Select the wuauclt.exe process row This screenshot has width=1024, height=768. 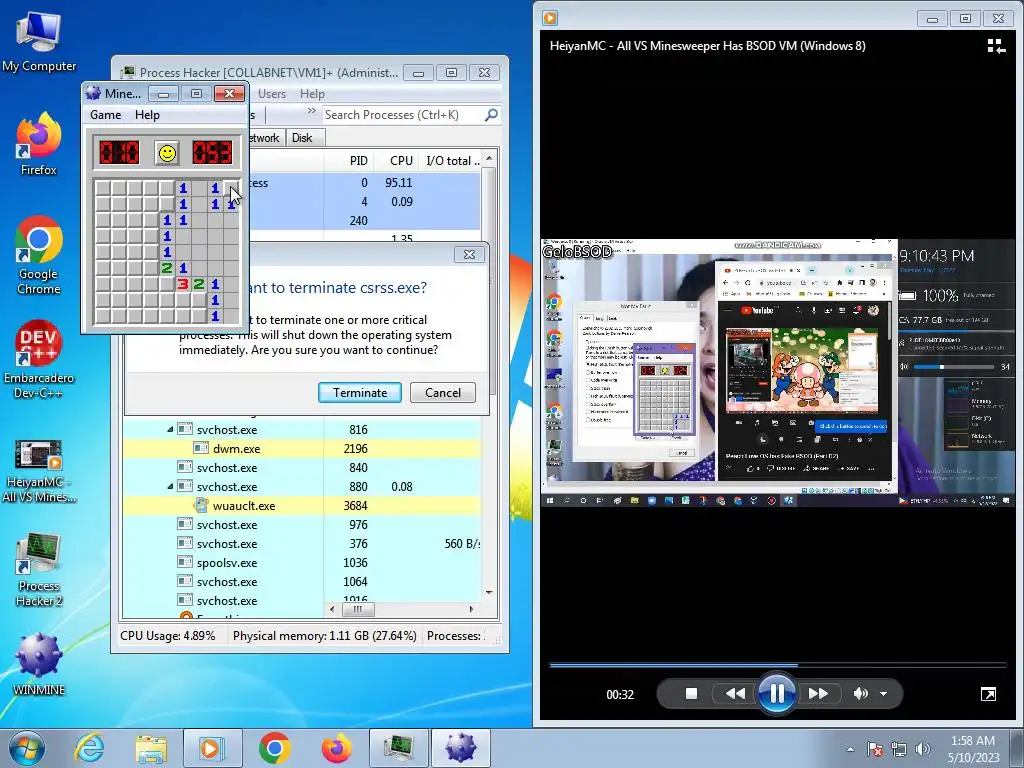tap(302, 505)
